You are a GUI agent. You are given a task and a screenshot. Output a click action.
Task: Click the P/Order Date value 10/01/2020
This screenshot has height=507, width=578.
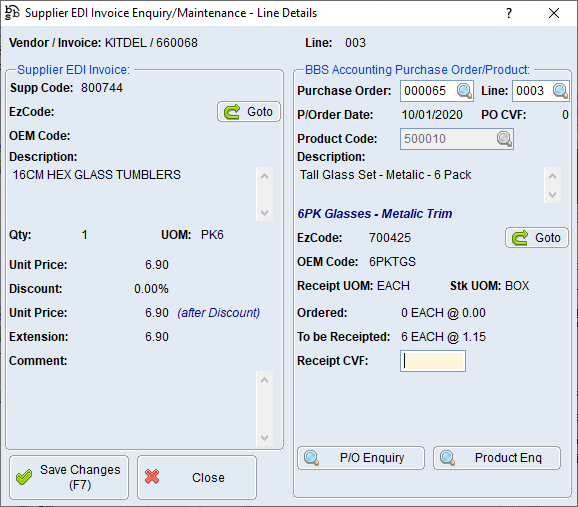pos(432,115)
